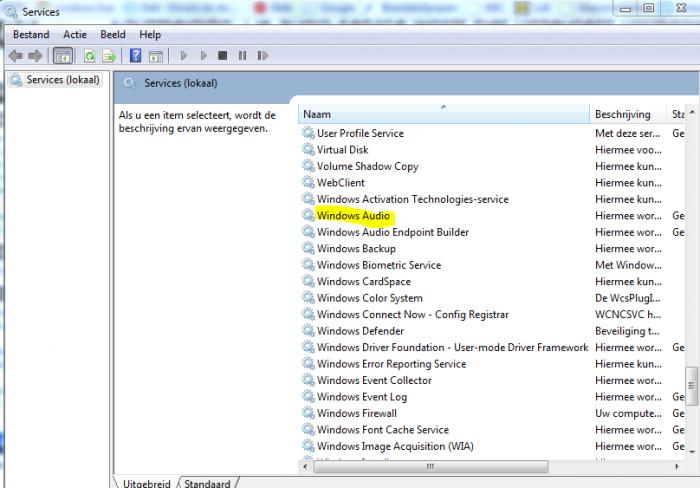700x488 pixels.
Task: Click gear icon beside Virtual Disk
Action: pos(308,149)
